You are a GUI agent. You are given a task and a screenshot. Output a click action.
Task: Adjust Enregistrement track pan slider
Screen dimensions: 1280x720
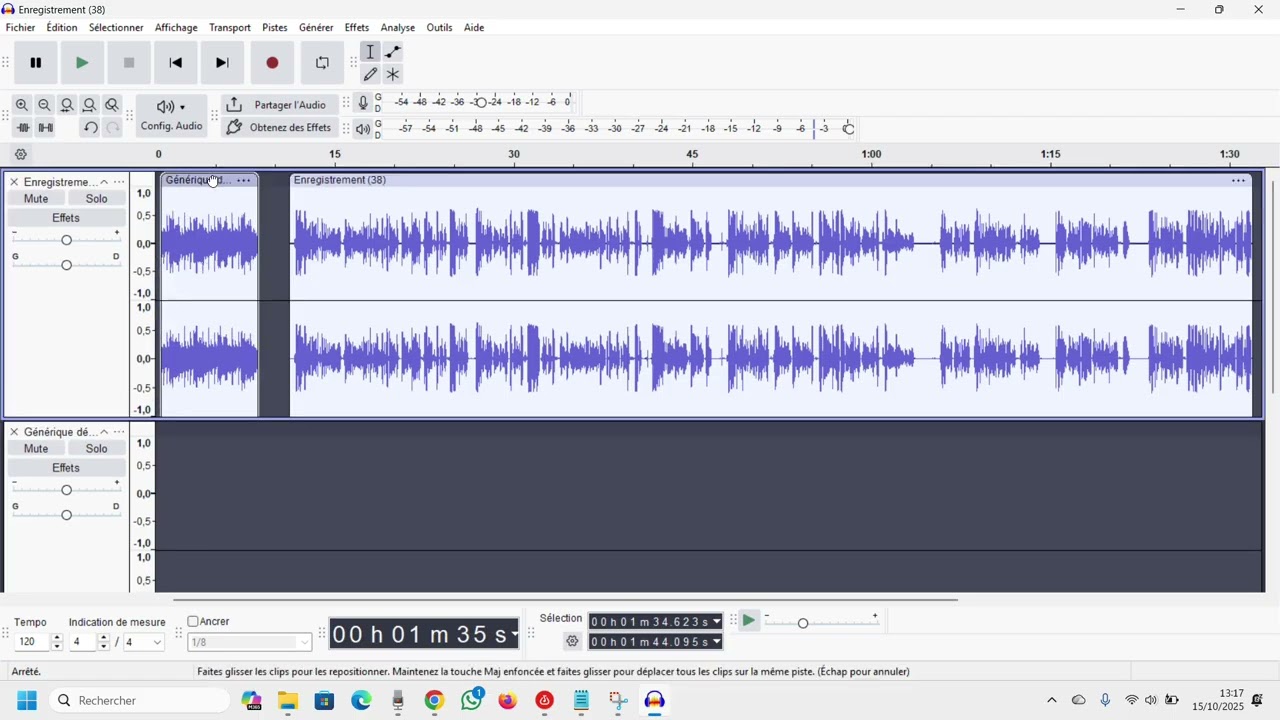point(66,265)
